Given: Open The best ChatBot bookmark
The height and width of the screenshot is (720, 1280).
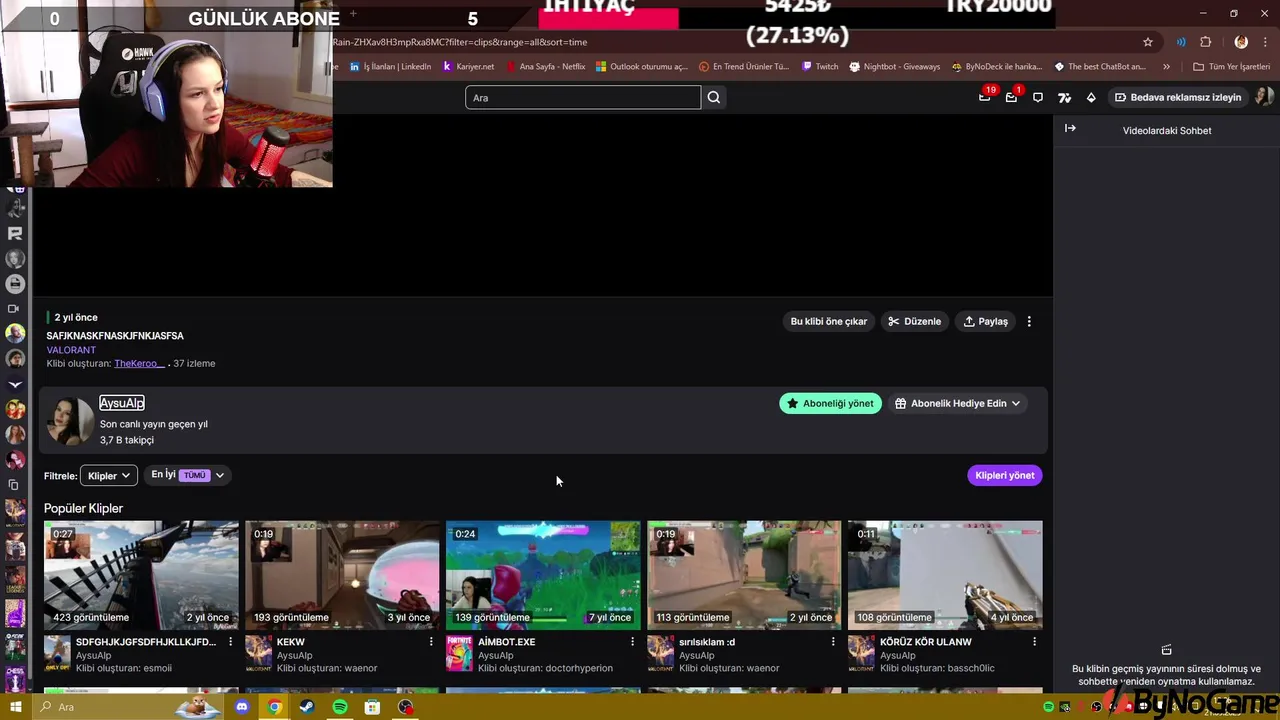Looking at the screenshot, I should [1100, 67].
